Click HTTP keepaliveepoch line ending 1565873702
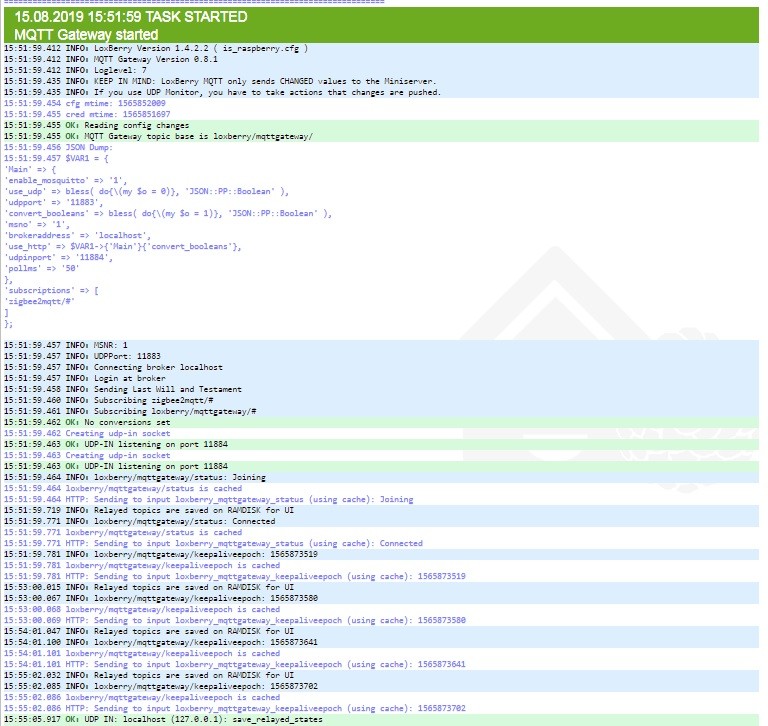768x726 pixels. coord(235,709)
